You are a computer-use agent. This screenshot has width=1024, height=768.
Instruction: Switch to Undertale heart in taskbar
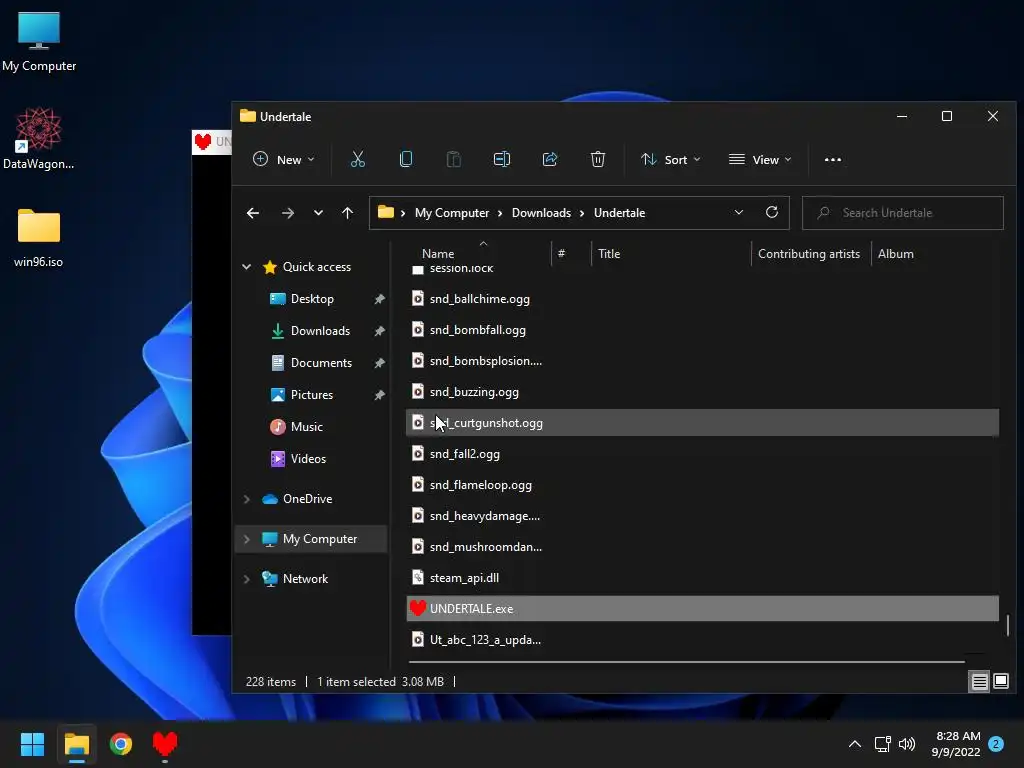(165, 744)
